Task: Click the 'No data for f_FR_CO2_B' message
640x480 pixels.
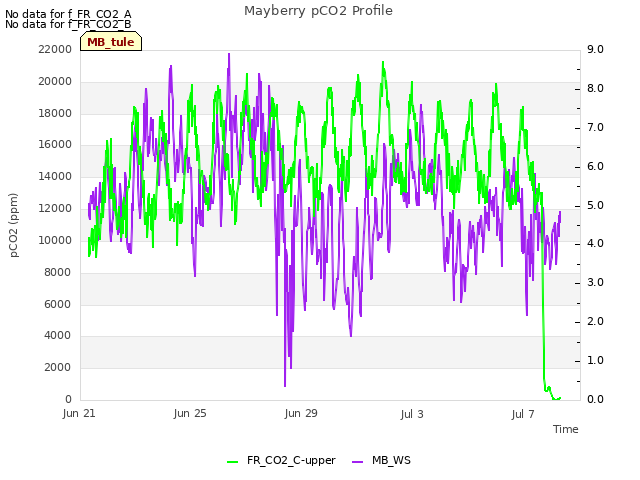Action: pos(68,24)
